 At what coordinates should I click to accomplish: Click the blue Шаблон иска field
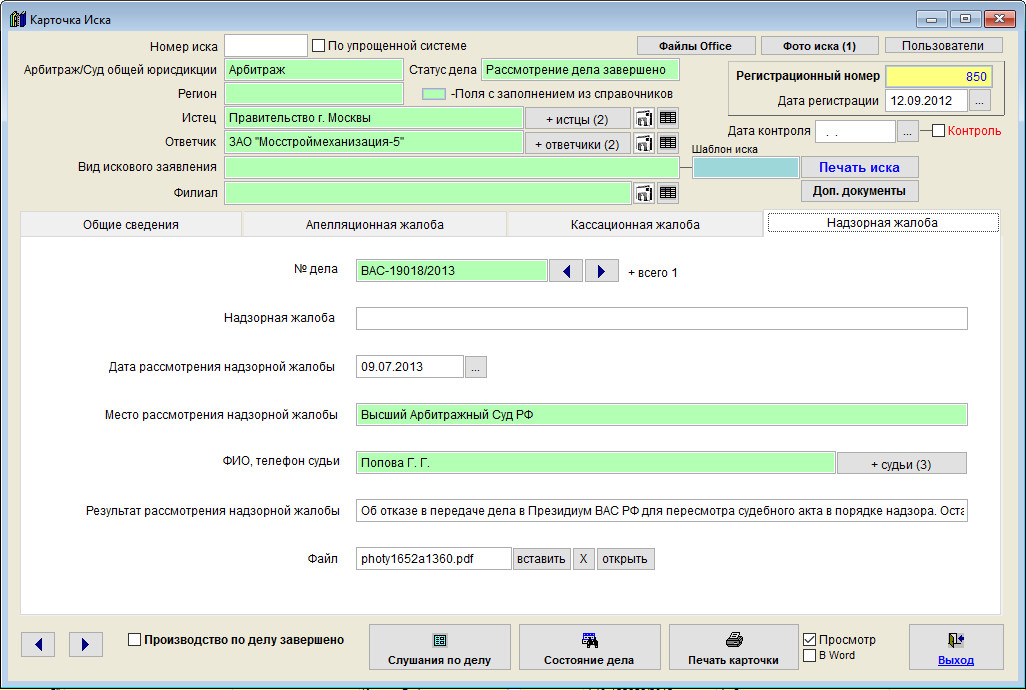click(745, 168)
